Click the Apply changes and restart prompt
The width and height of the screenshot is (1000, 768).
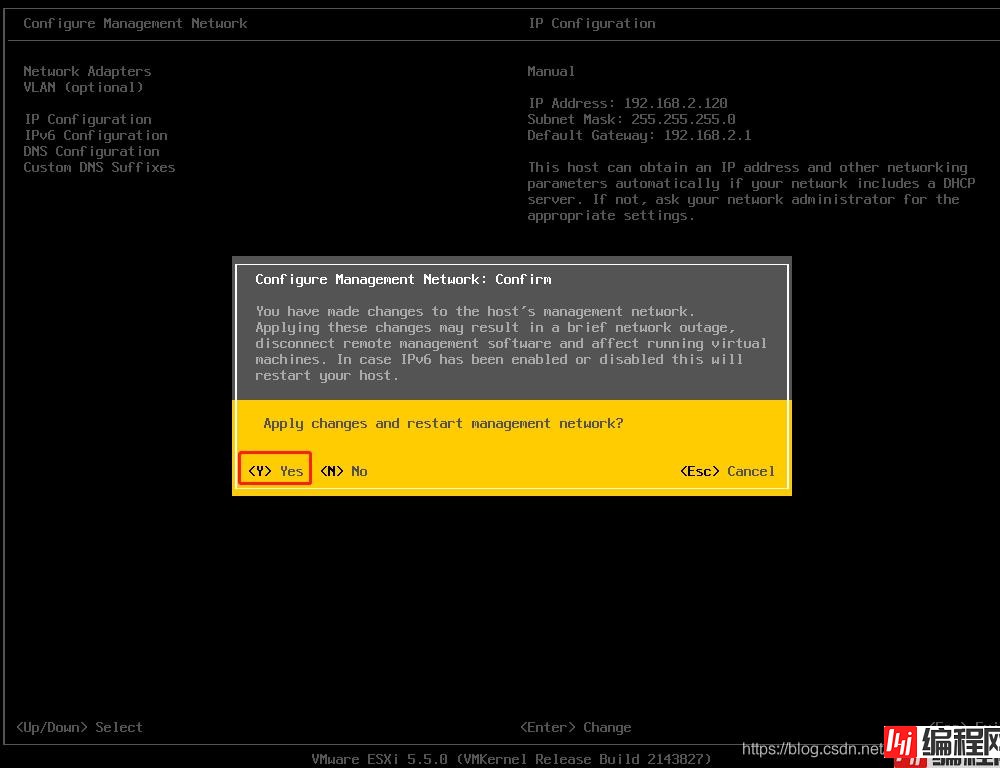pos(443,423)
